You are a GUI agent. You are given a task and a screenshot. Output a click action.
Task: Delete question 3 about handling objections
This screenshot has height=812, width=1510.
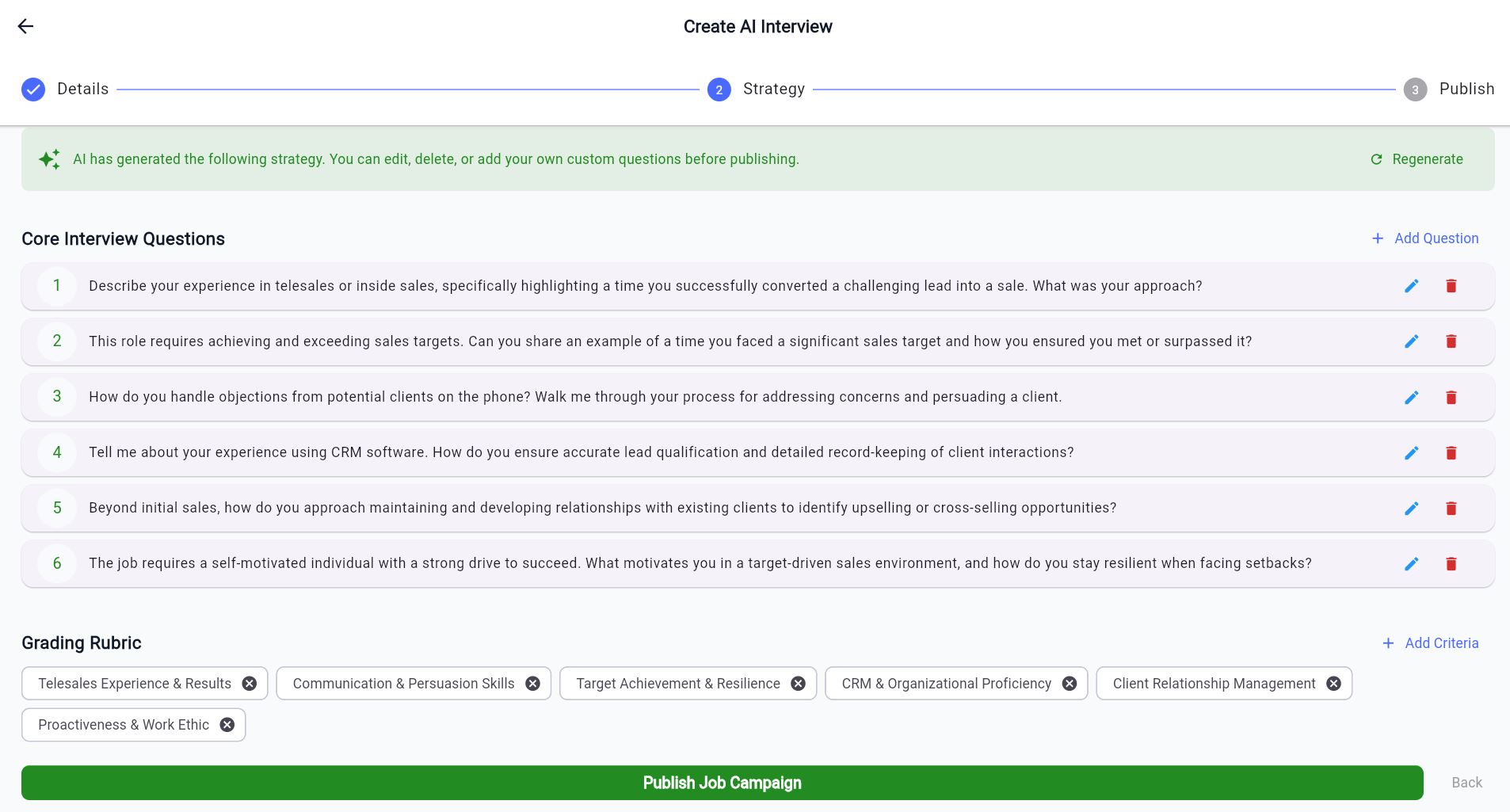(1451, 397)
